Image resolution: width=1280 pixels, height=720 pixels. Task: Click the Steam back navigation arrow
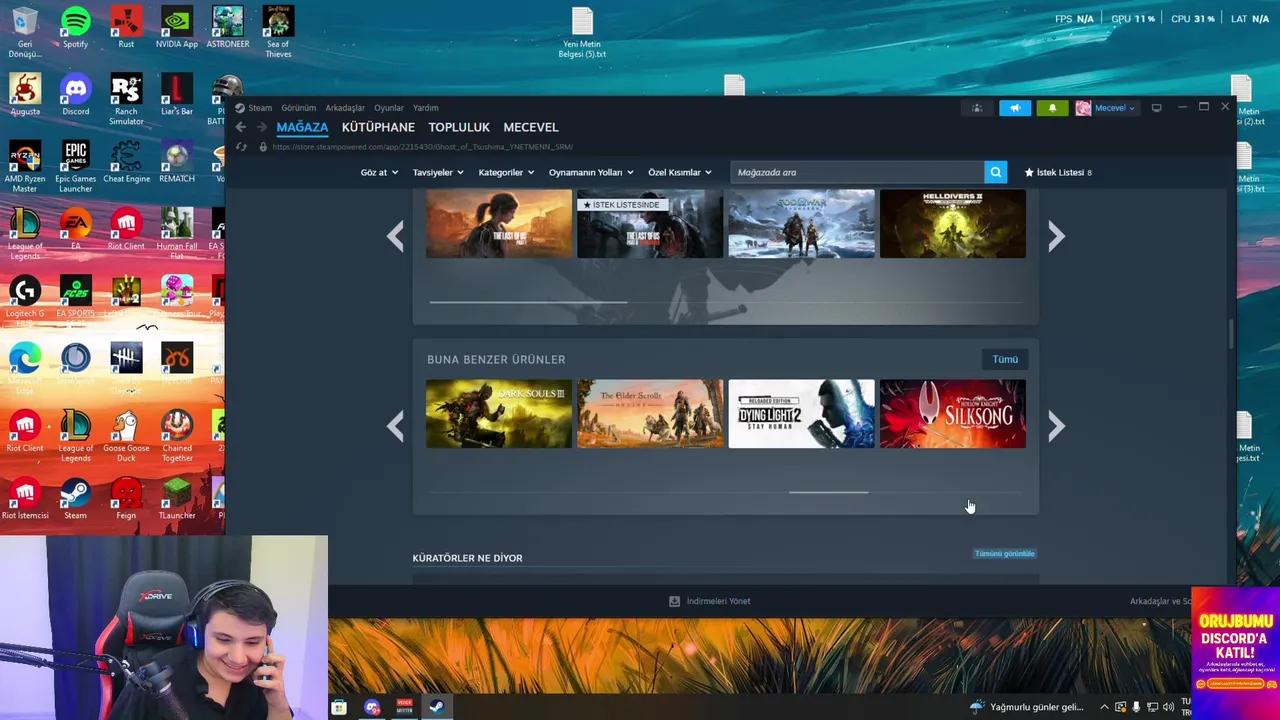pyautogui.click(x=241, y=127)
